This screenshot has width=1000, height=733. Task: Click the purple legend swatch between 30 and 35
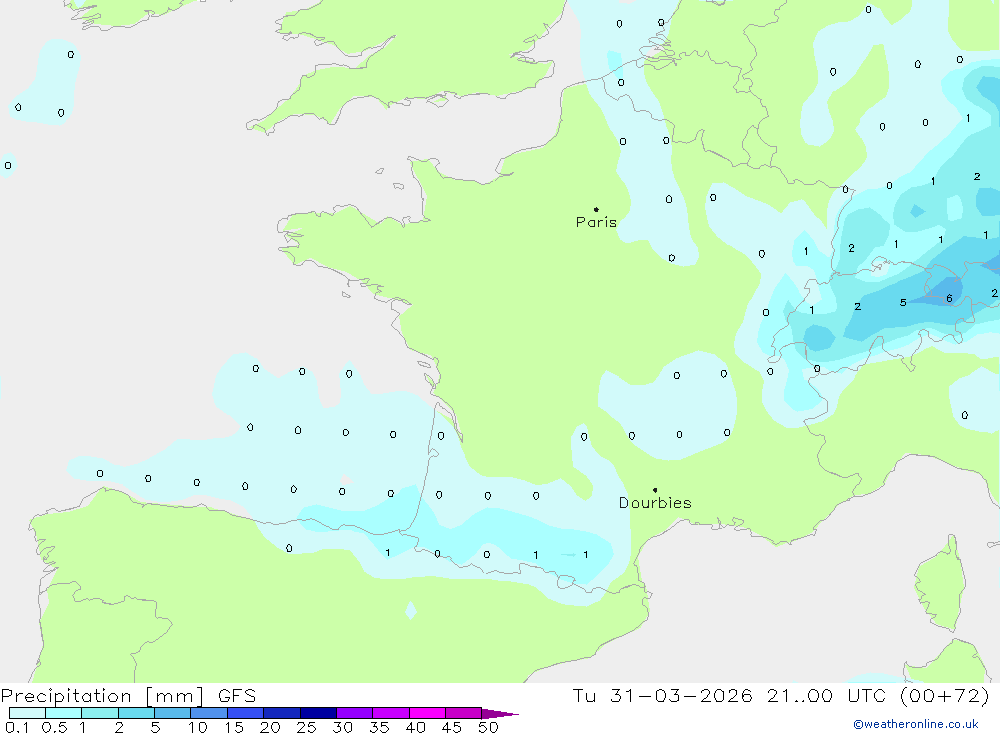click(354, 713)
